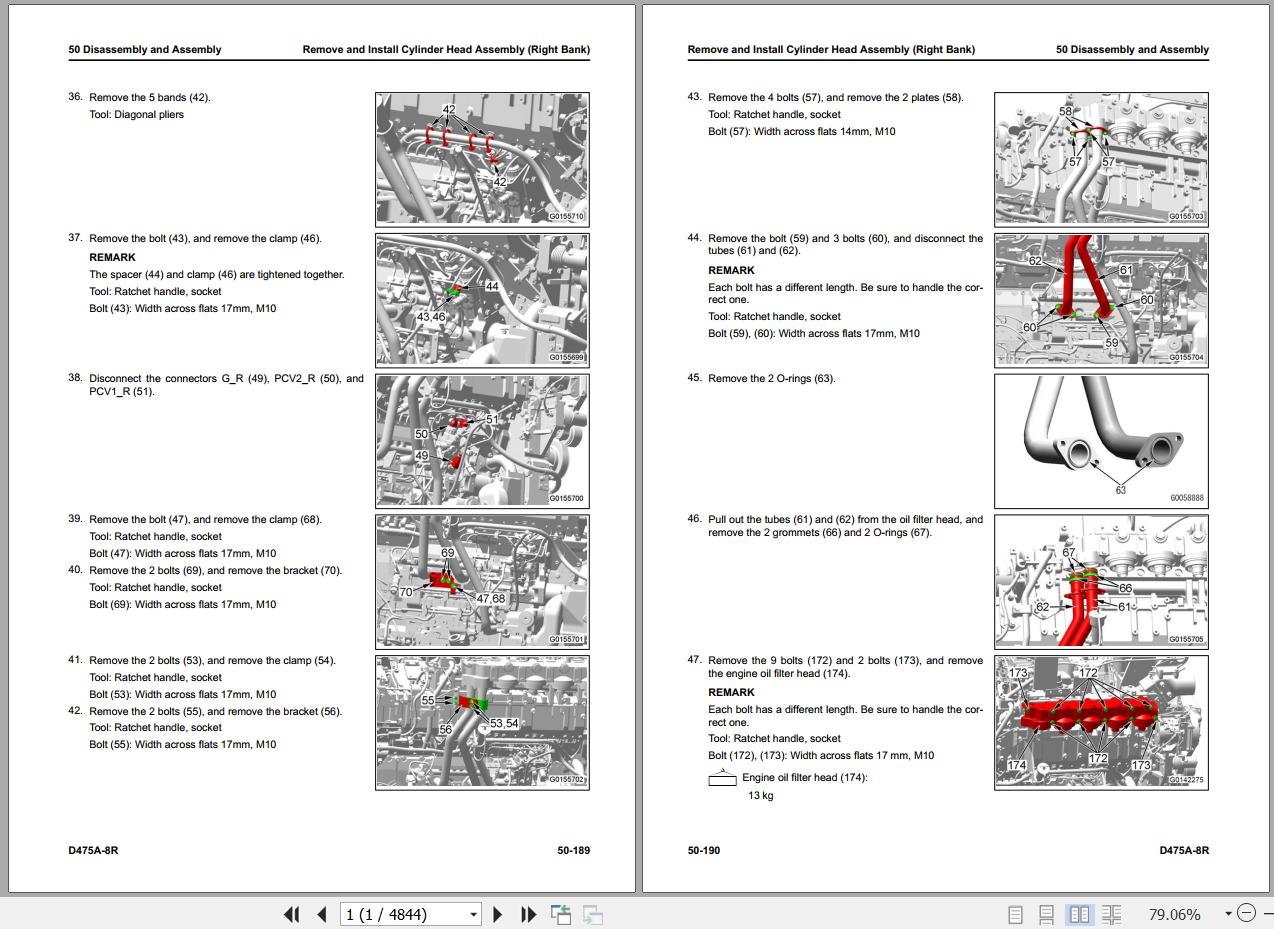
Task: Advance to the next page
Action: point(498,914)
